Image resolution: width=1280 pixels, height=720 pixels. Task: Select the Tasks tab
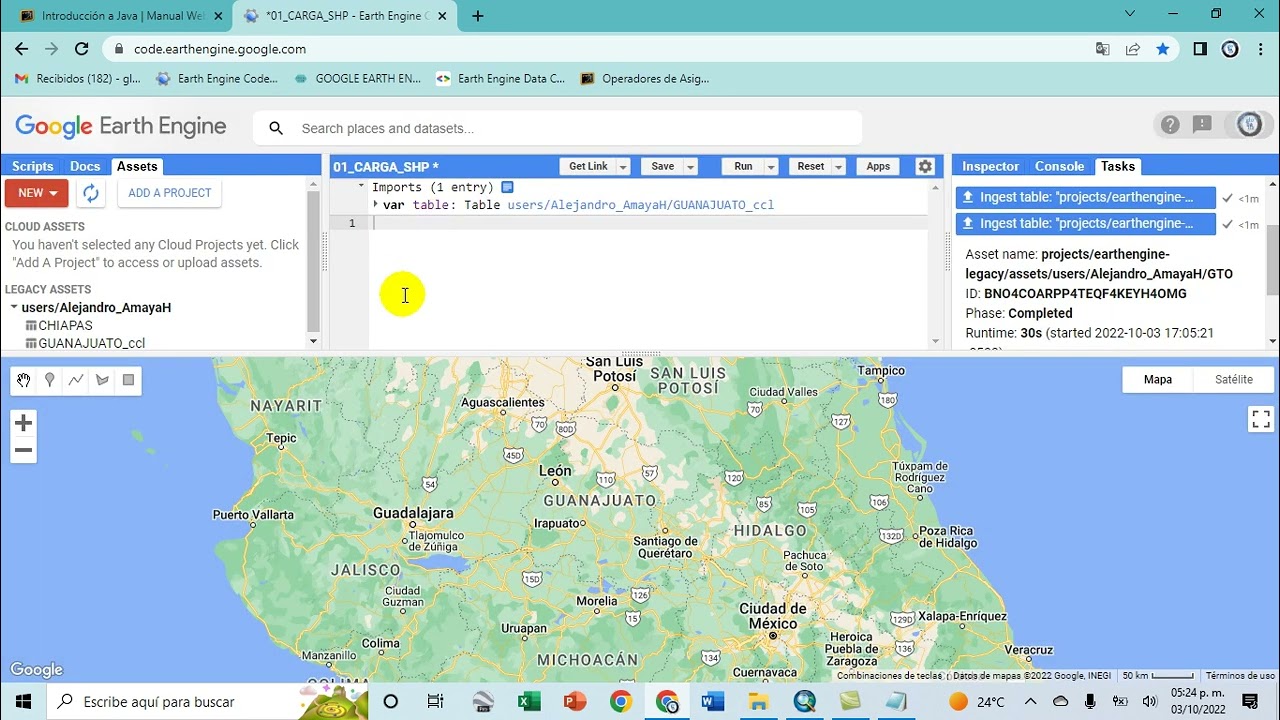[1118, 166]
